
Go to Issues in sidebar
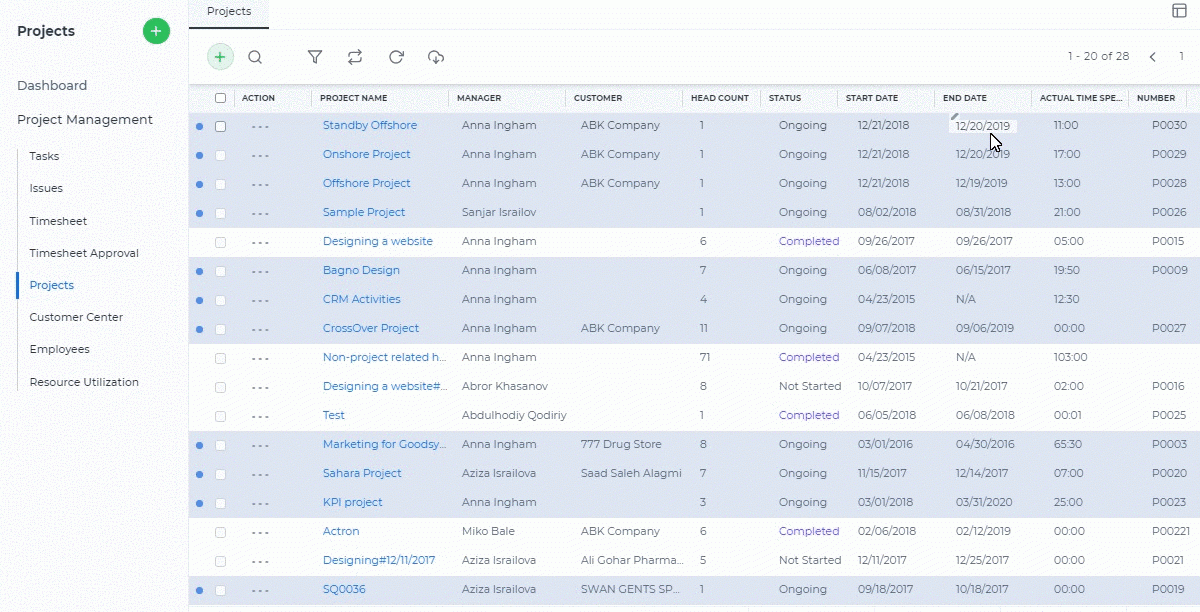coord(46,188)
